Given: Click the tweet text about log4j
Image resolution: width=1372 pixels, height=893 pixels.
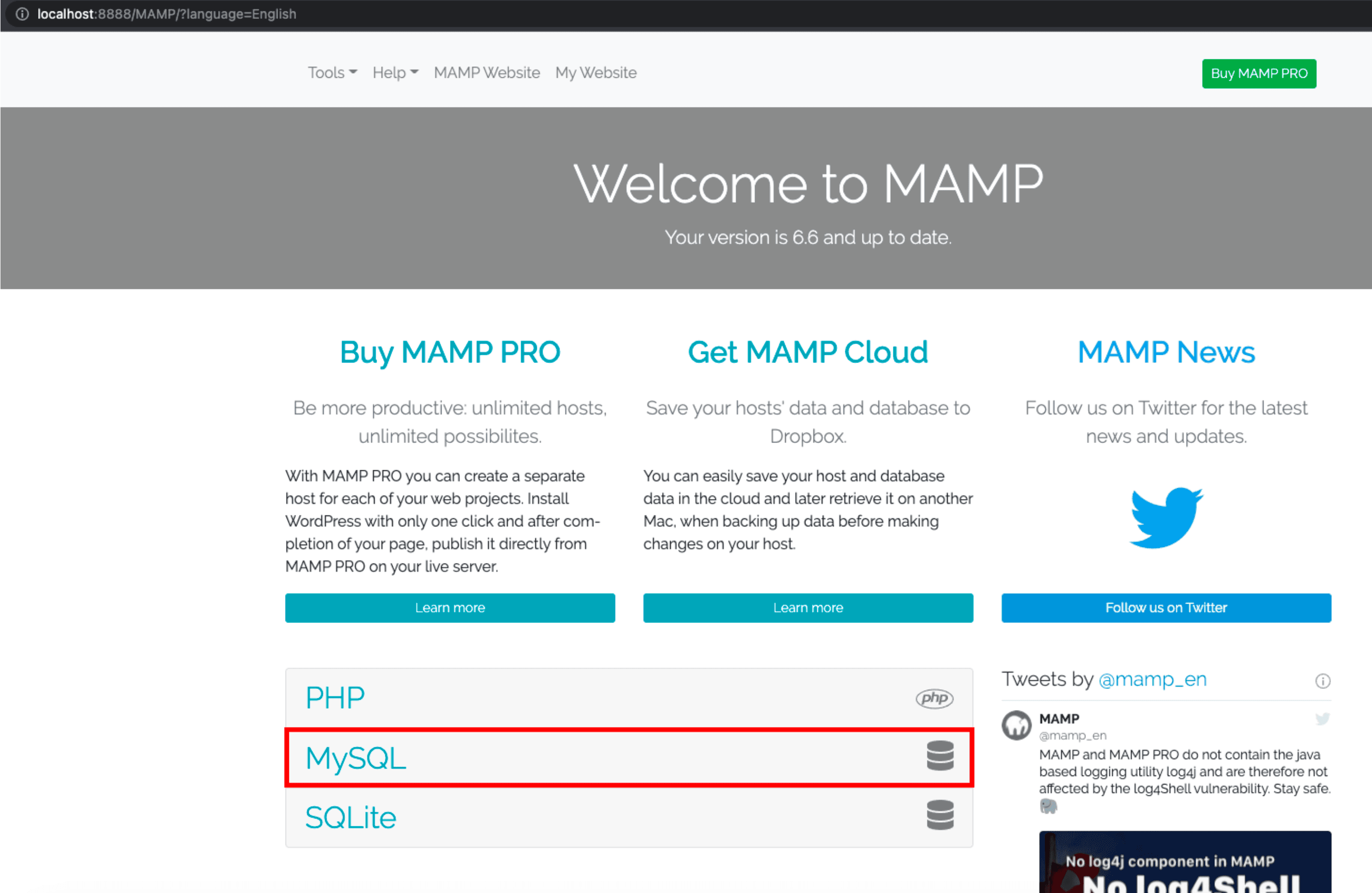Looking at the screenshot, I should (1184, 772).
